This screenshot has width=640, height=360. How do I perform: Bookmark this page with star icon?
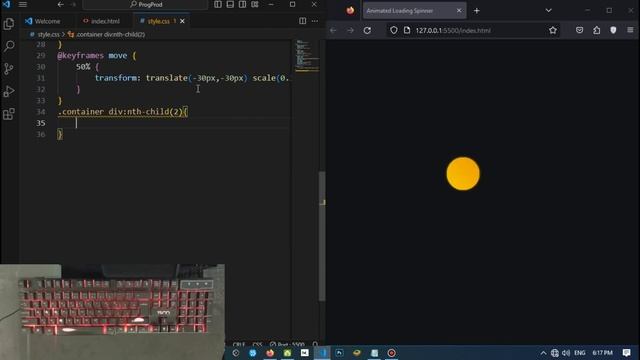point(553,30)
